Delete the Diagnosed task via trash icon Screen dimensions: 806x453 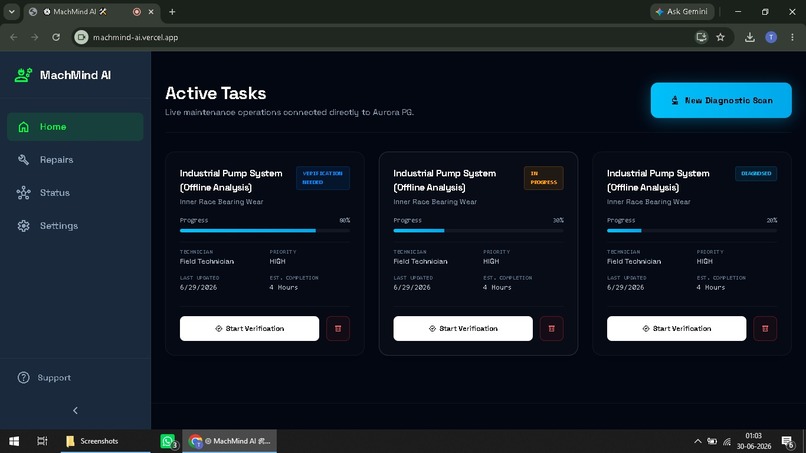765,329
